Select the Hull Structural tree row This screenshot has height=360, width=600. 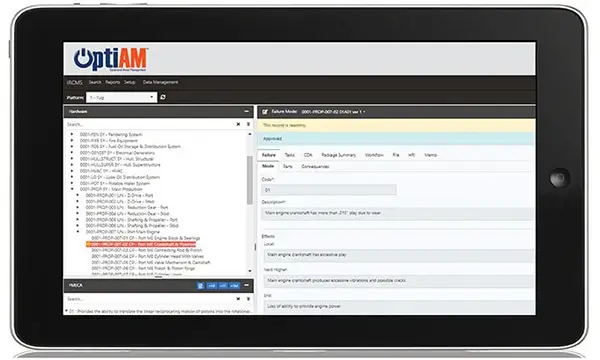click(x=117, y=159)
